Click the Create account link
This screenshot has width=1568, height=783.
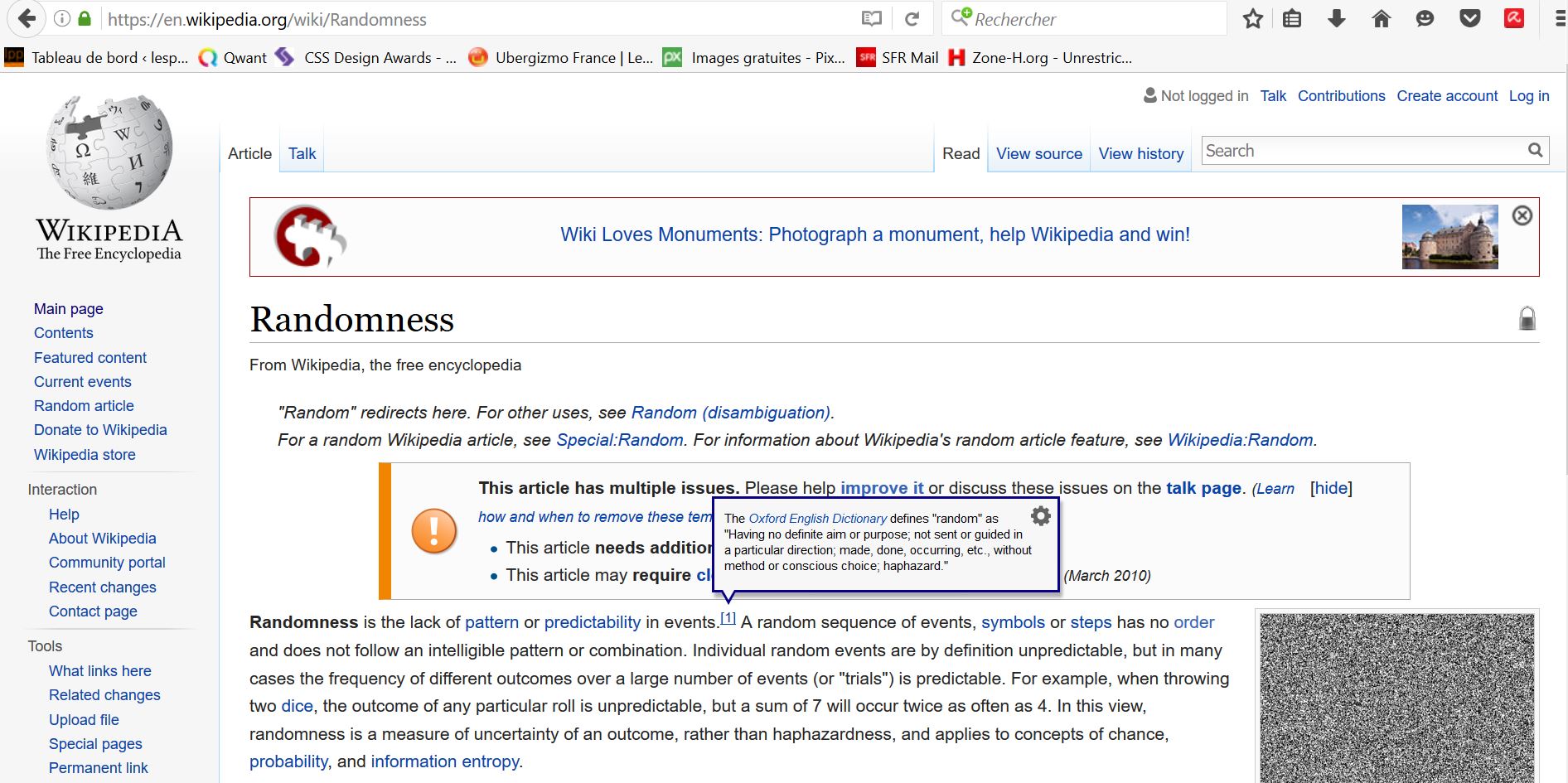(1447, 96)
